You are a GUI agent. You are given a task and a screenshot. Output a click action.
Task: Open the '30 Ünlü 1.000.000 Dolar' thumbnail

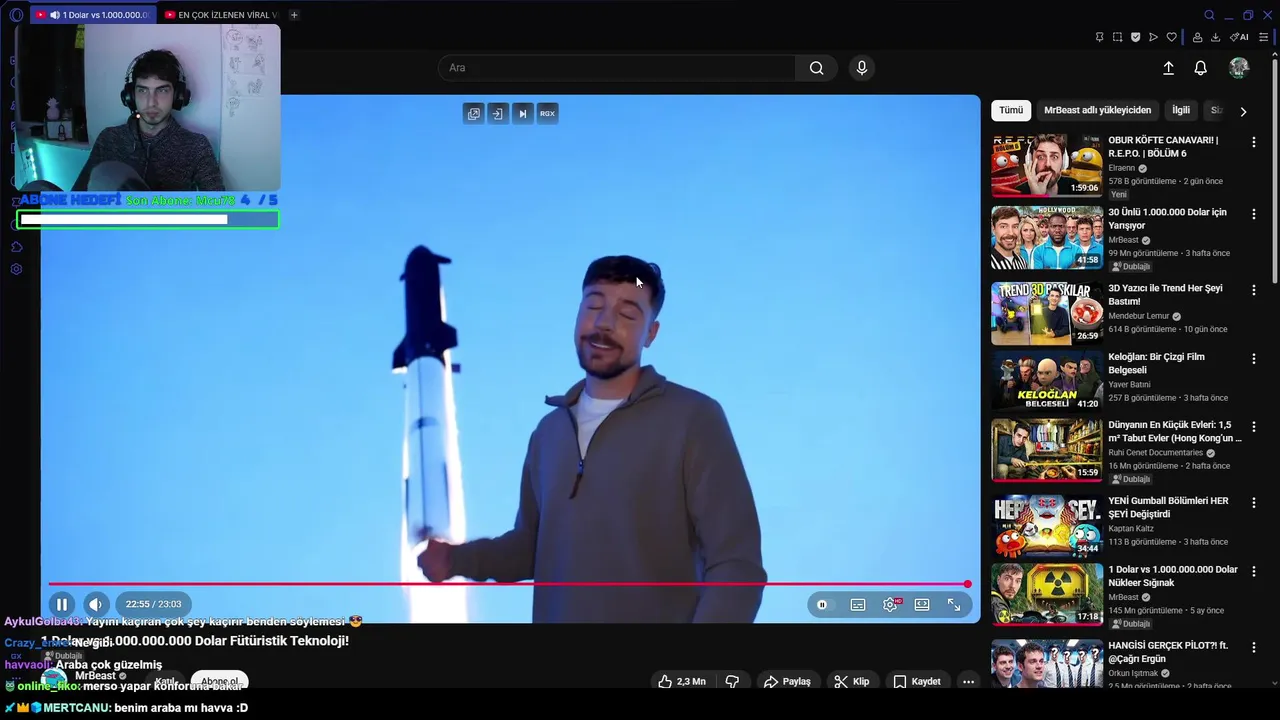click(1047, 238)
